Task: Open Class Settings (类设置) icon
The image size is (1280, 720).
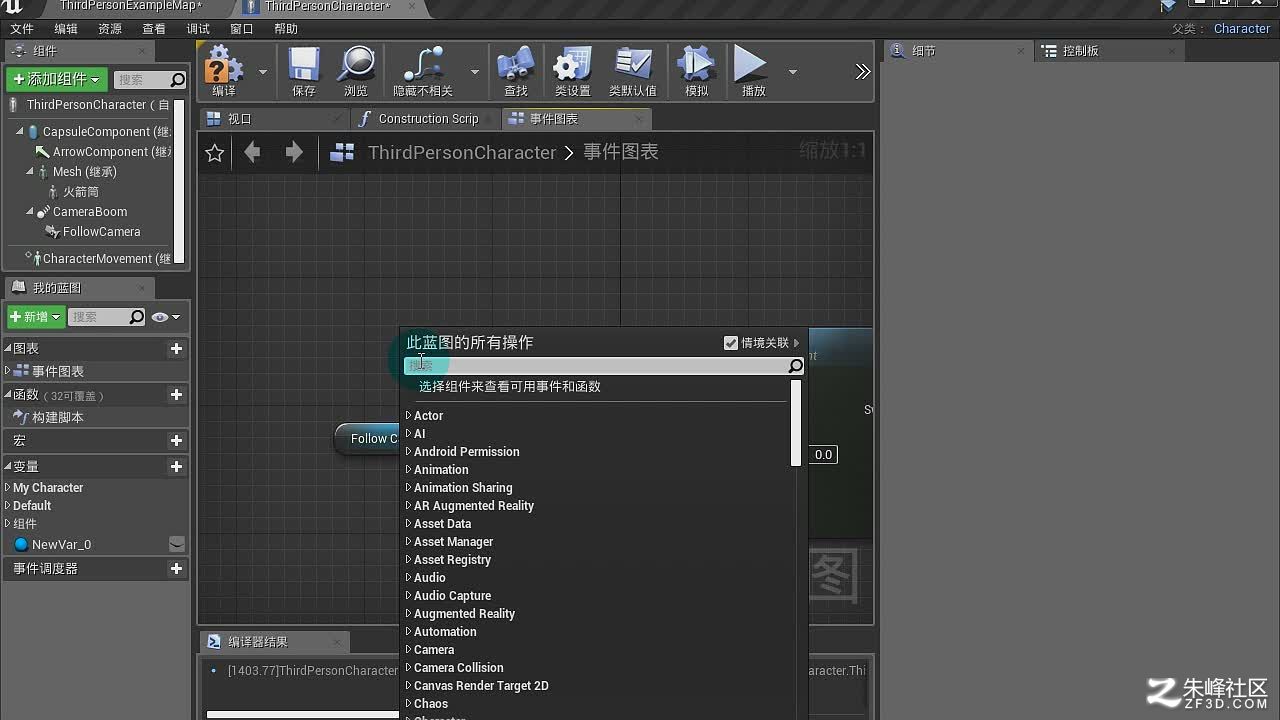Action: click(572, 65)
